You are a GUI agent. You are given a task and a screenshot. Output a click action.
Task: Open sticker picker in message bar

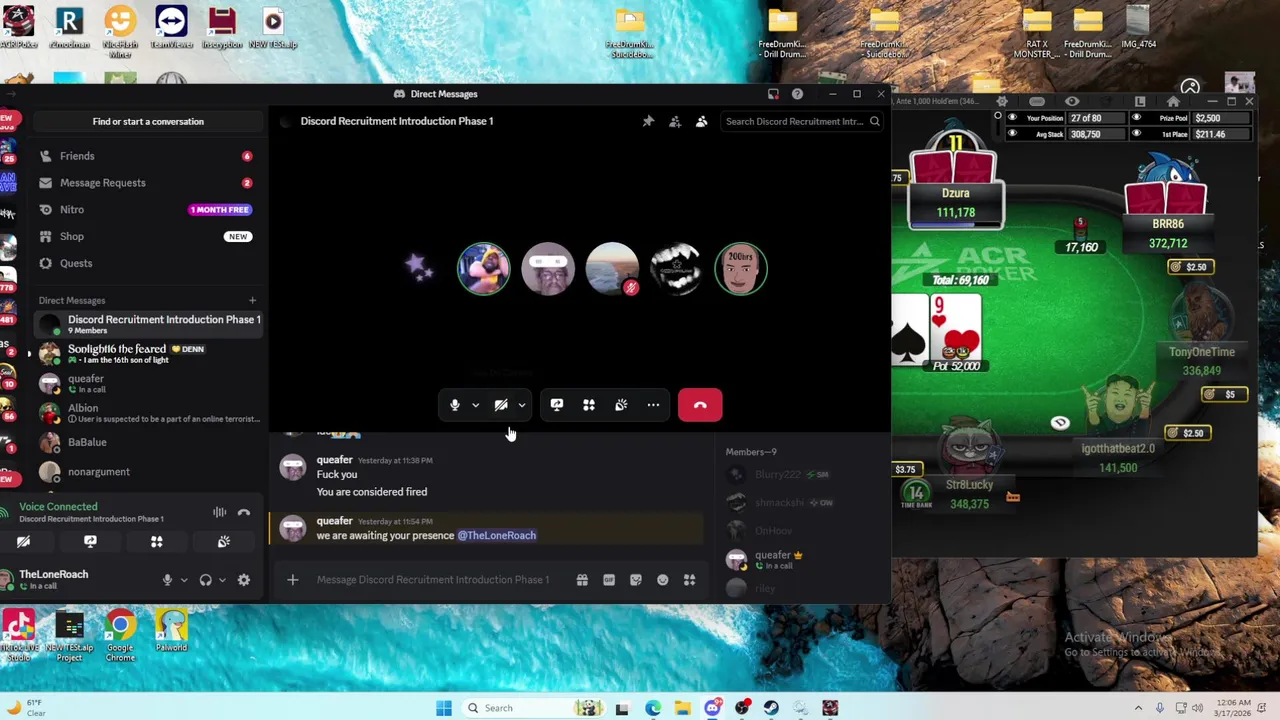(x=636, y=580)
